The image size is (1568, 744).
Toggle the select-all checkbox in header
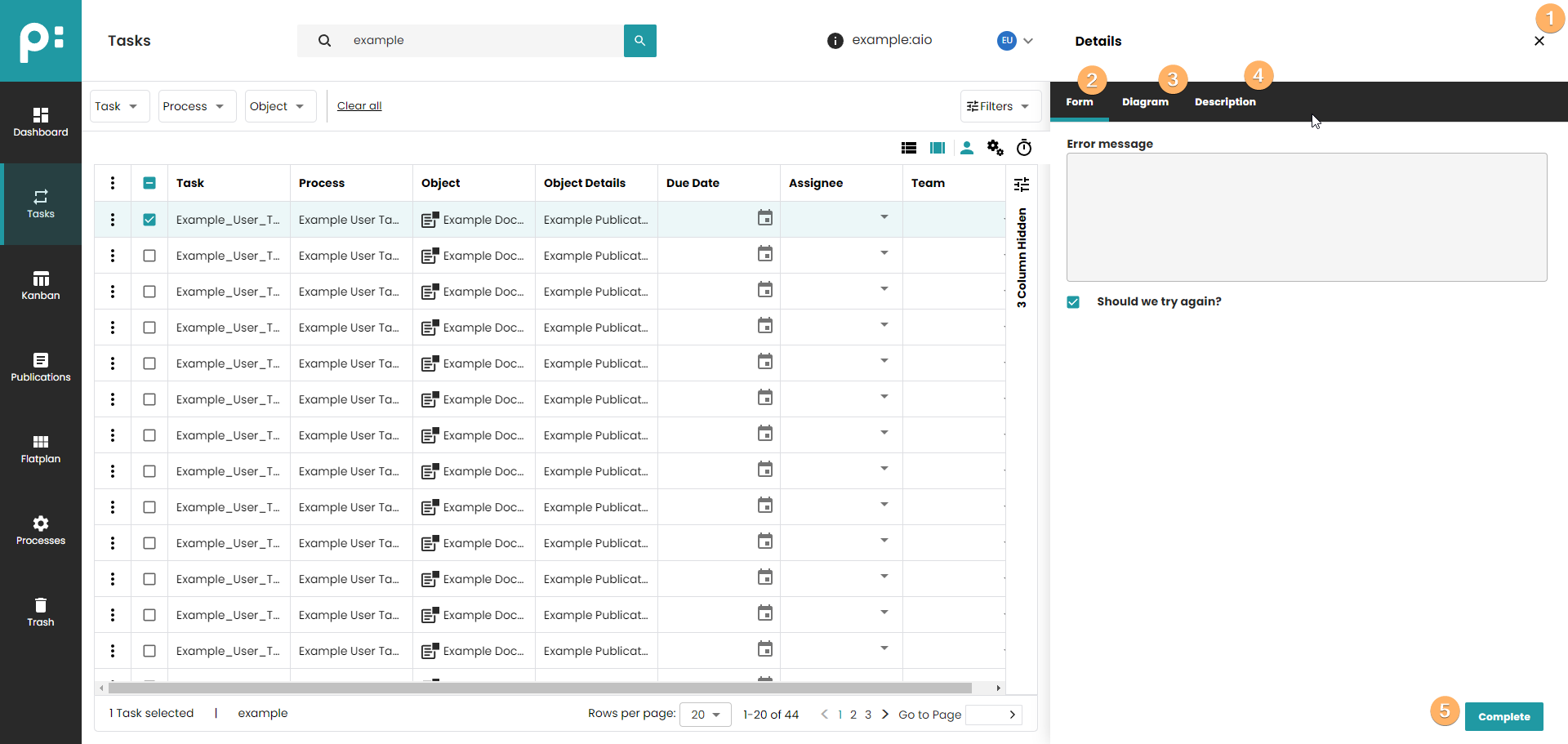click(149, 183)
